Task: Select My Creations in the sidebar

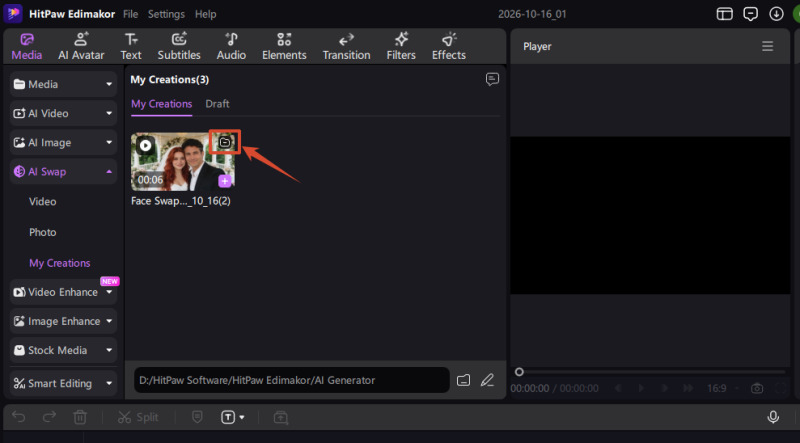Action: coord(60,263)
